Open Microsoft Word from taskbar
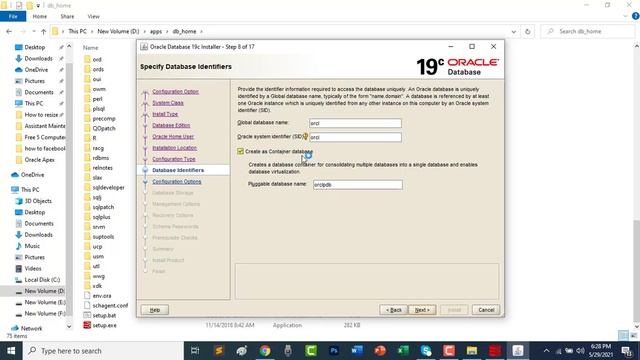 [357, 351]
